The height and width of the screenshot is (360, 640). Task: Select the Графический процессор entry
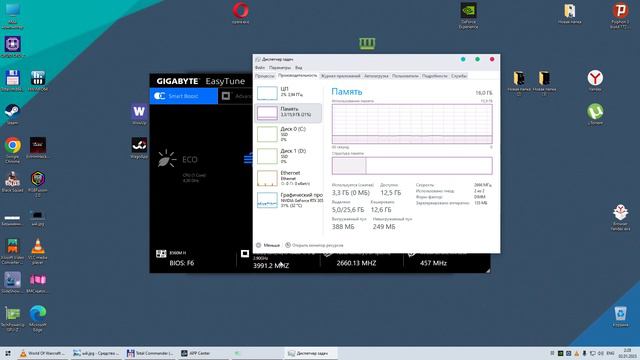288,200
